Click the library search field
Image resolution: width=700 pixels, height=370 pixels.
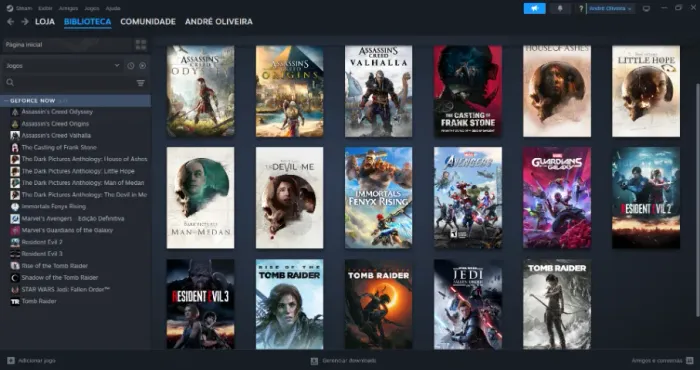[69, 83]
